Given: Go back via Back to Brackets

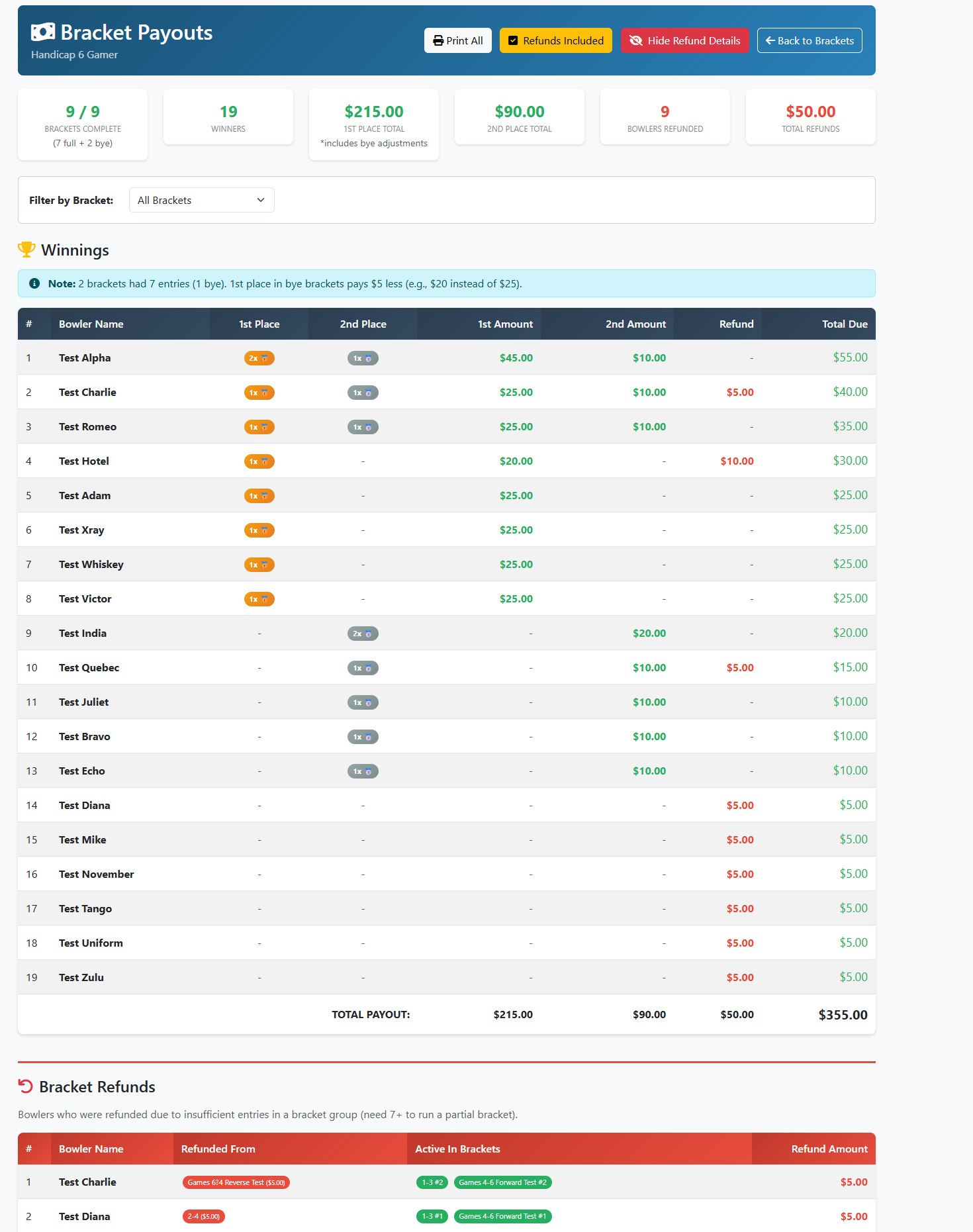Looking at the screenshot, I should pyautogui.click(x=809, y=40).
